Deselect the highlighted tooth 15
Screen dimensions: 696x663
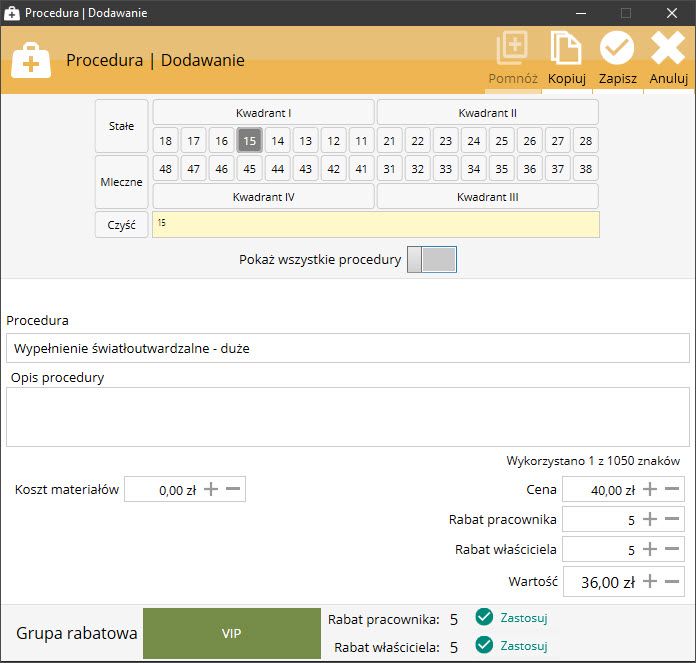tap(249, 141)
